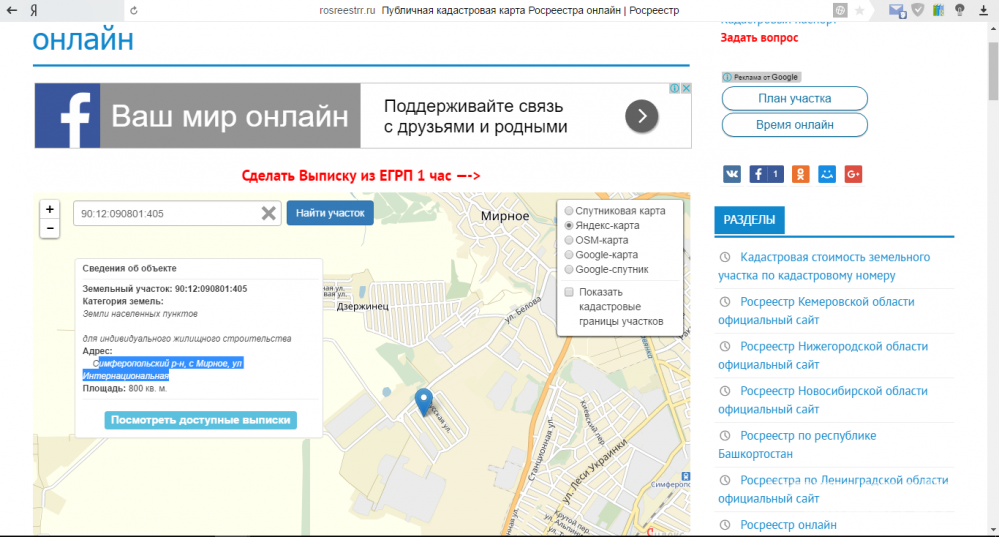The image size is (999, 537).
Task: Share the page on Facebook
Action: point(766,174)
